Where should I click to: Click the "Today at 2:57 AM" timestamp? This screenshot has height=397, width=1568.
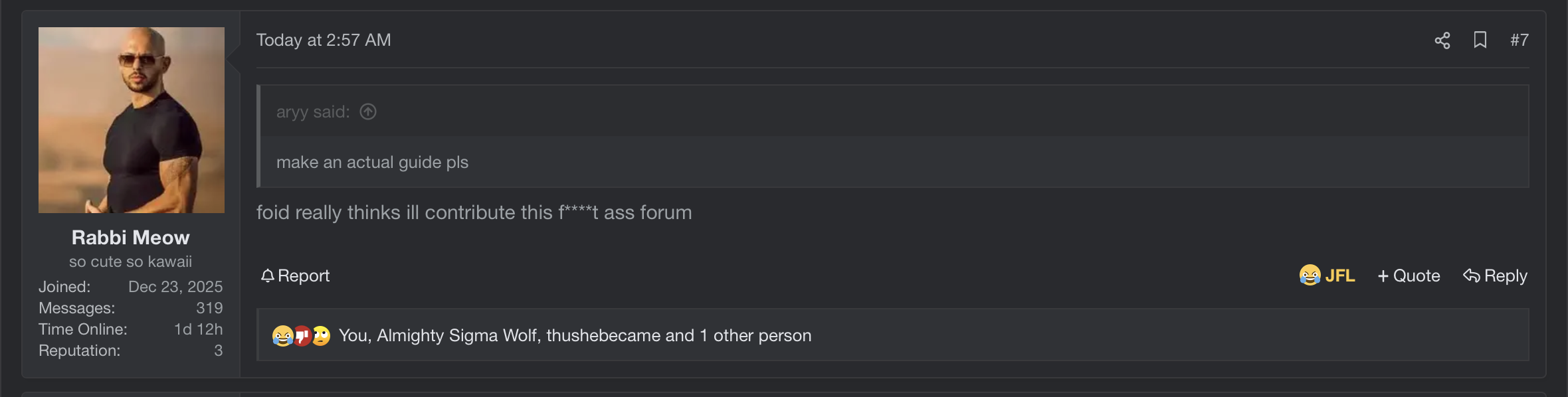[324, 40]
